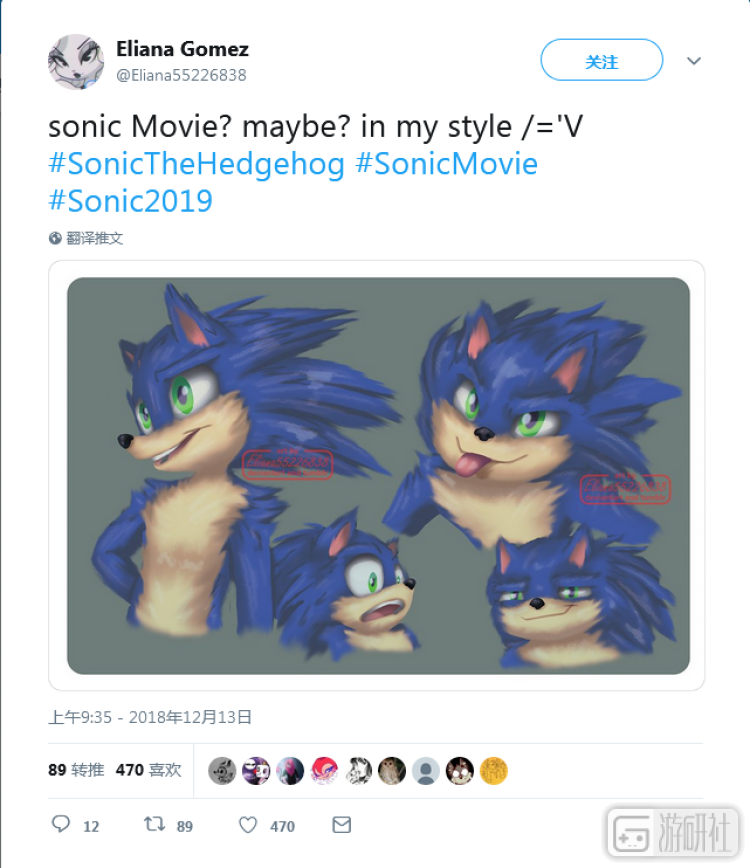View the 89 转推 retweets list
The height and width of the screenshot is (868, 750).
[x=76, y=770]
